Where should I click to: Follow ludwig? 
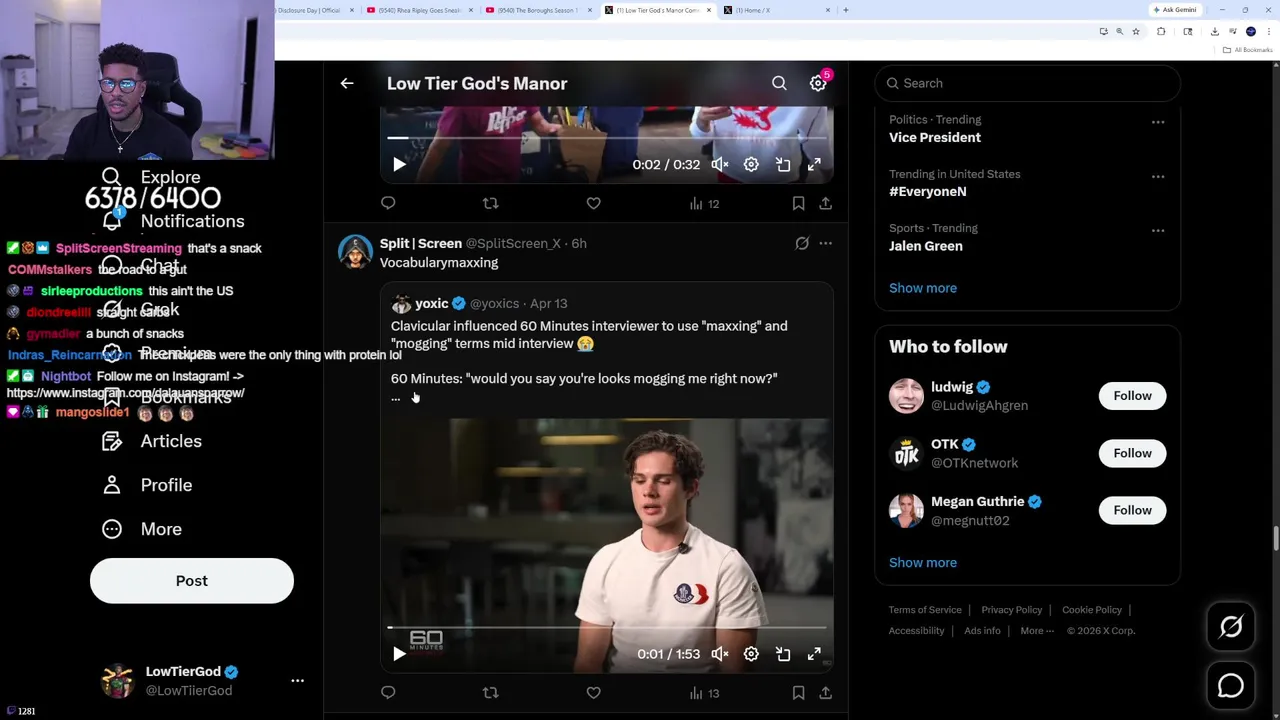1132,396
